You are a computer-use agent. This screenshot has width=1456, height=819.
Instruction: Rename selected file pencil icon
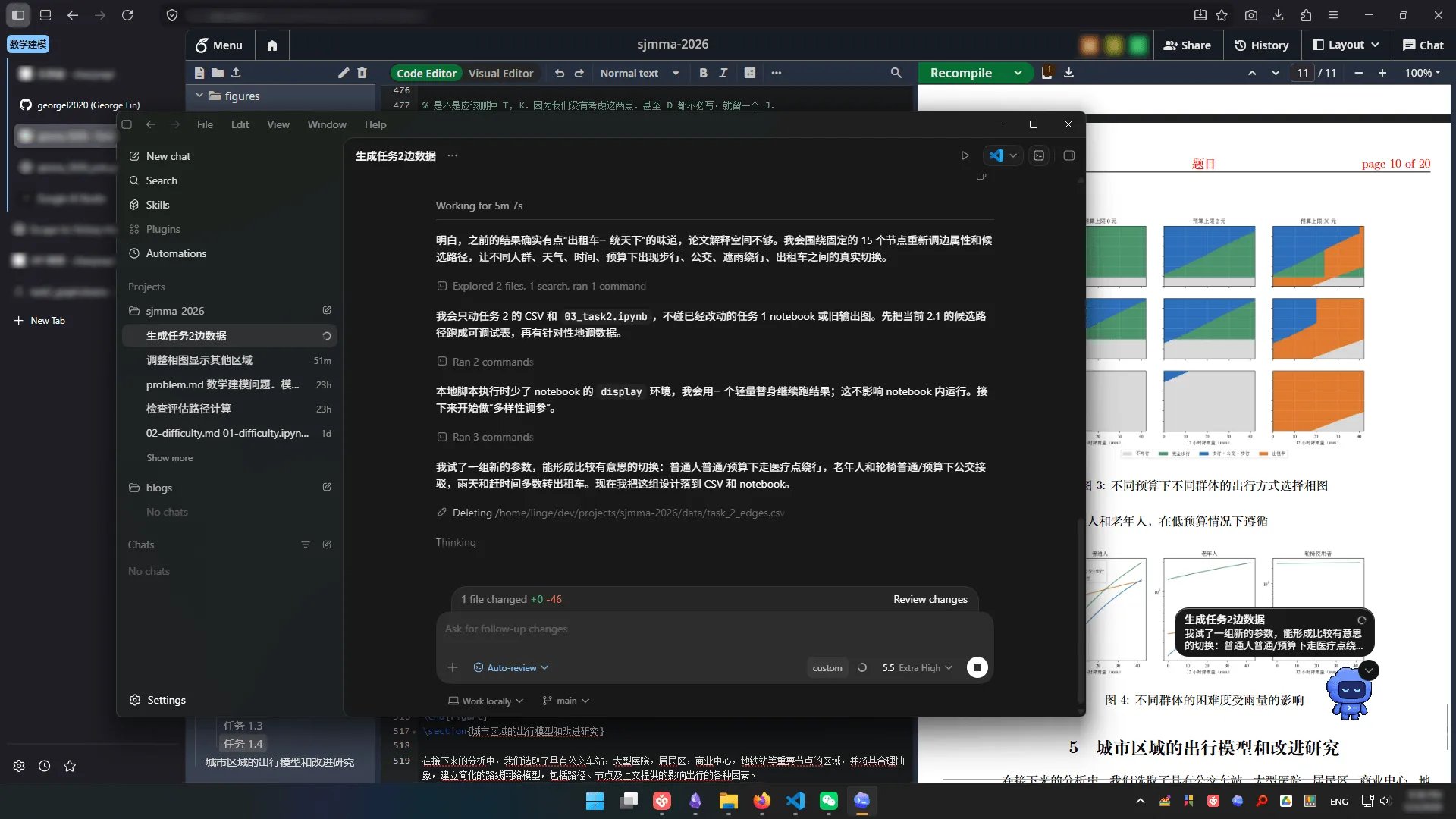(x=344, y=73)
